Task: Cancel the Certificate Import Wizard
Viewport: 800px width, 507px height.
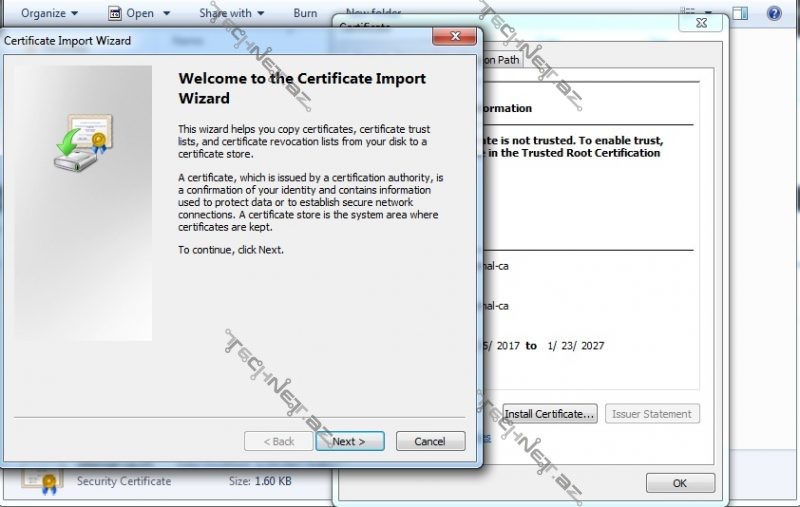Action: coord(430,441)
